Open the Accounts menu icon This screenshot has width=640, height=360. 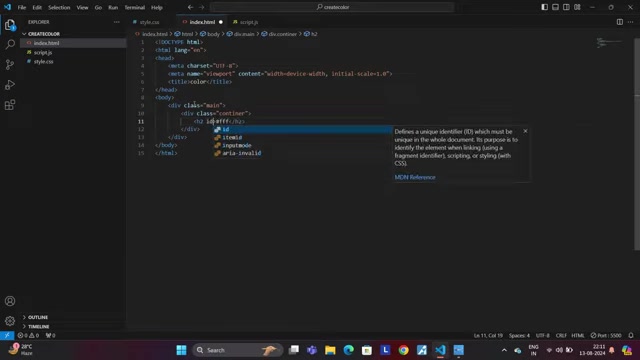click(10, 301)
